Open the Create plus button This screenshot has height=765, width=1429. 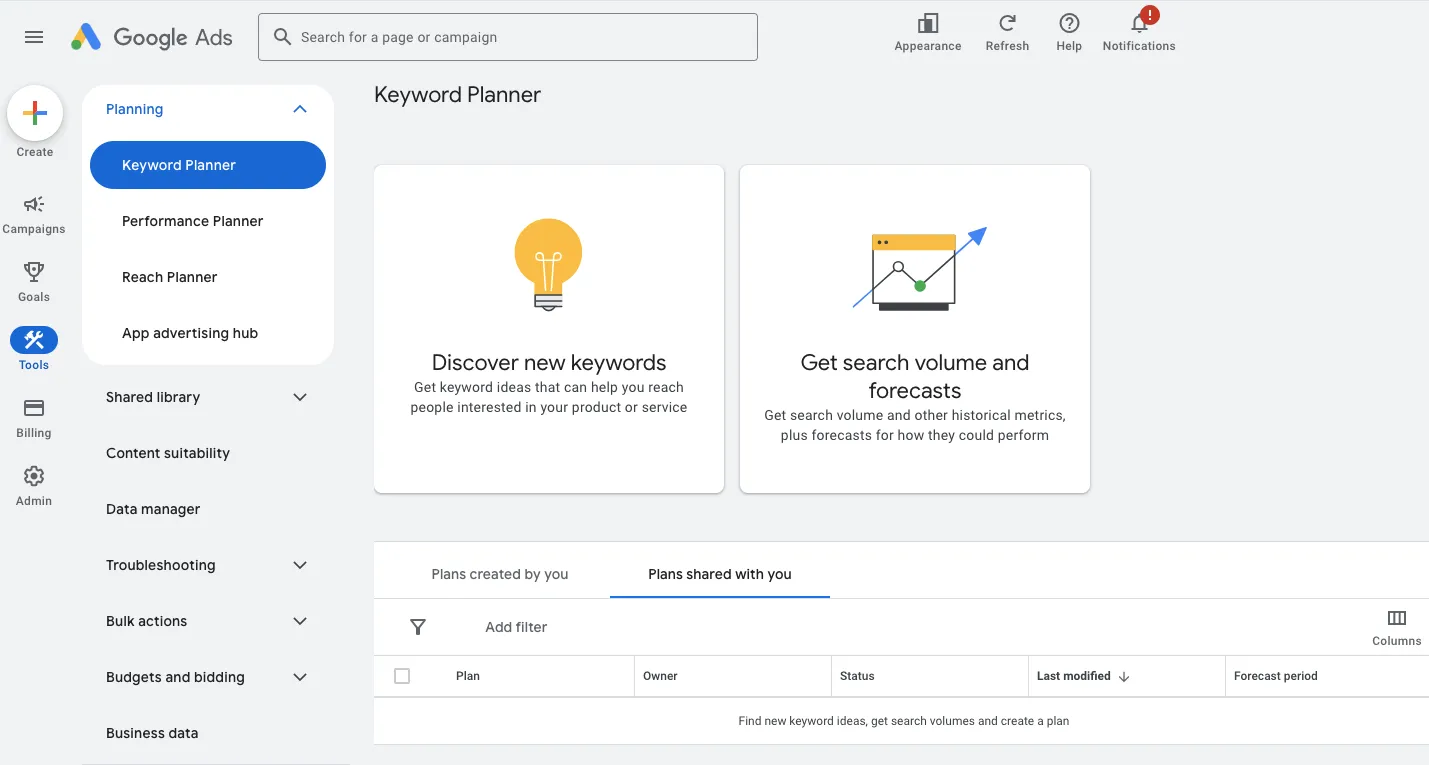[x=35, y=112]
